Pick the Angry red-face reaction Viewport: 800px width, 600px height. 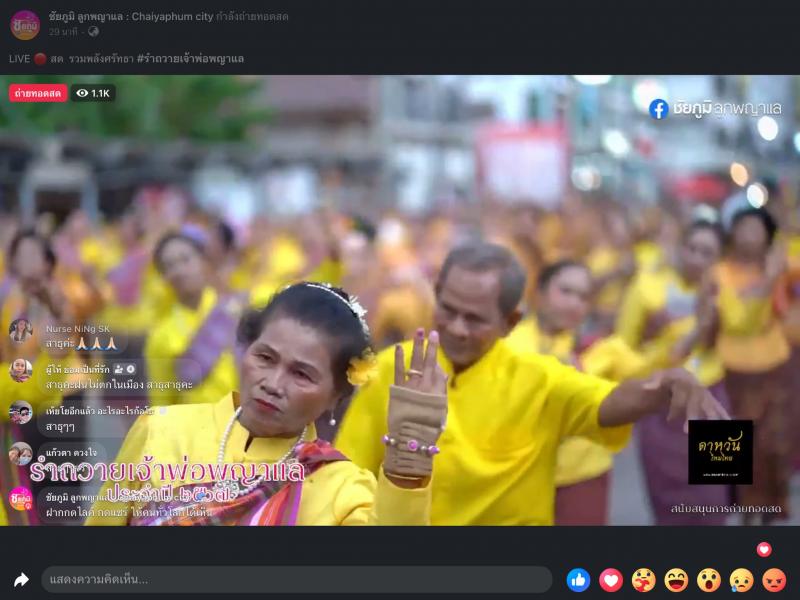click(774, 580)
